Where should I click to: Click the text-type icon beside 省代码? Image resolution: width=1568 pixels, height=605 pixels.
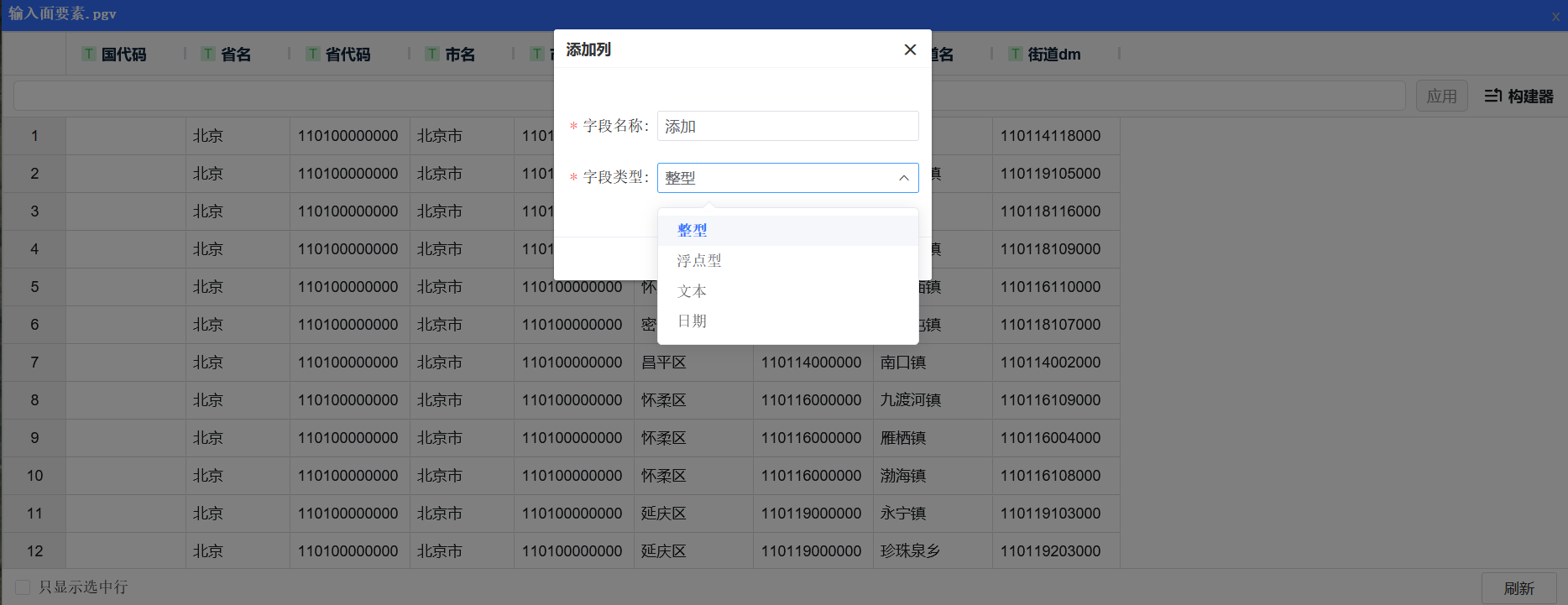pos(312,54)
